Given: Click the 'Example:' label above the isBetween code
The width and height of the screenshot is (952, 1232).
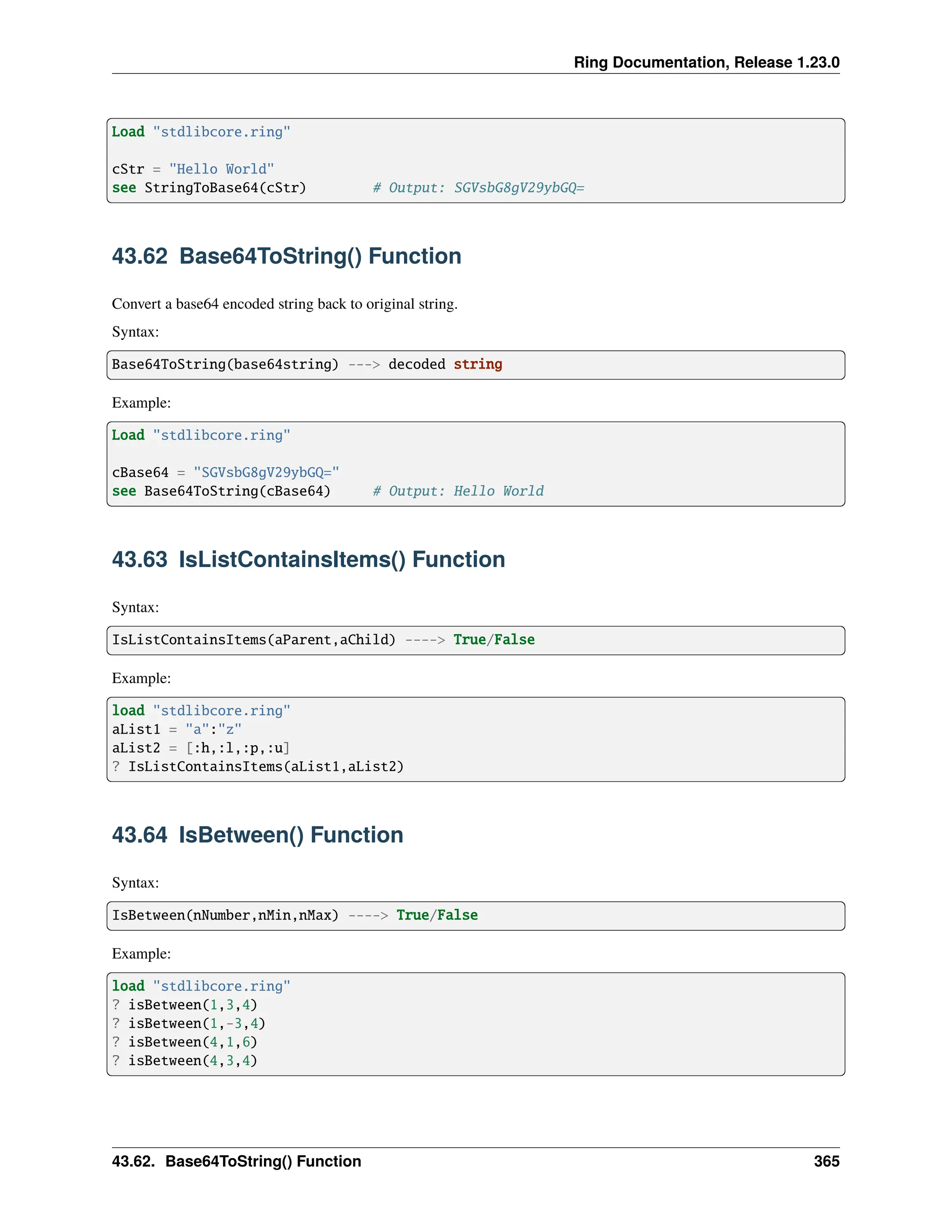Looking at the screenshot, I should click(x=141, y=954).
